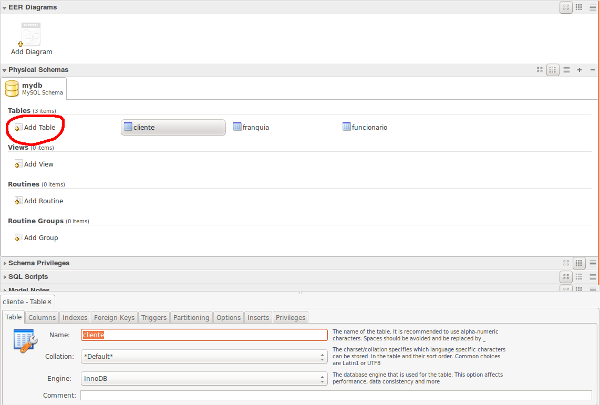
Task: Switch to the Foreign Keys tab
Action: tap(114, 317)
